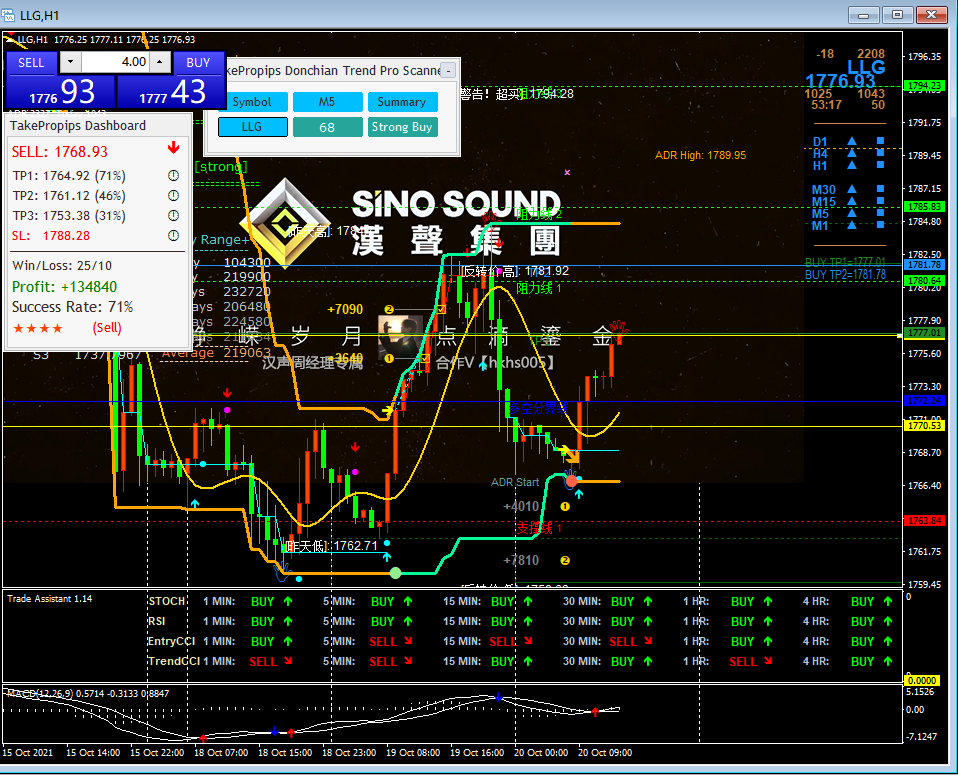Viewport: 958px width, 775px height.
Task: Click the STOCH 1 MIN BUY arrow
Action: 288,601
